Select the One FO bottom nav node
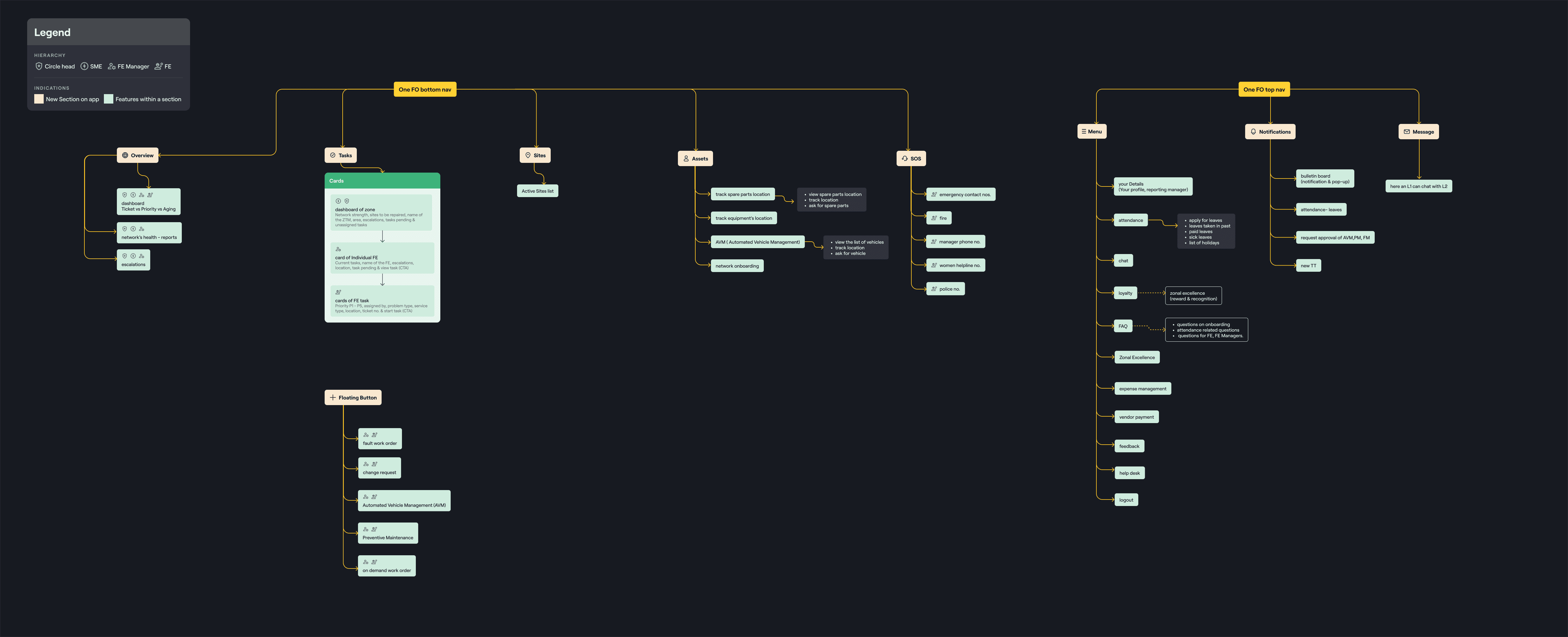This screenshot has width=1568, height=637. point(425,89)
